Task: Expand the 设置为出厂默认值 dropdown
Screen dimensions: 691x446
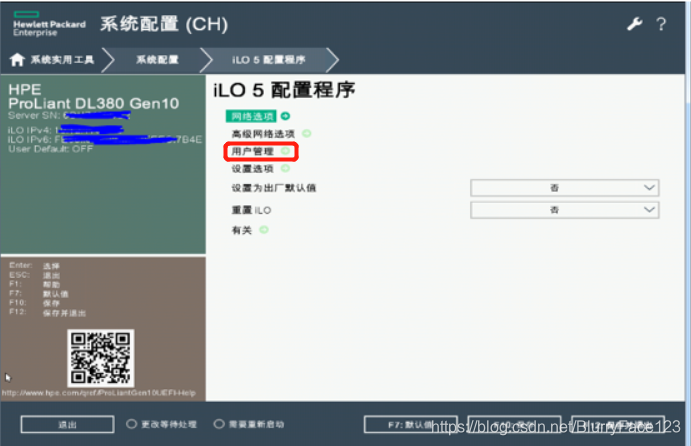Action: 565,188
